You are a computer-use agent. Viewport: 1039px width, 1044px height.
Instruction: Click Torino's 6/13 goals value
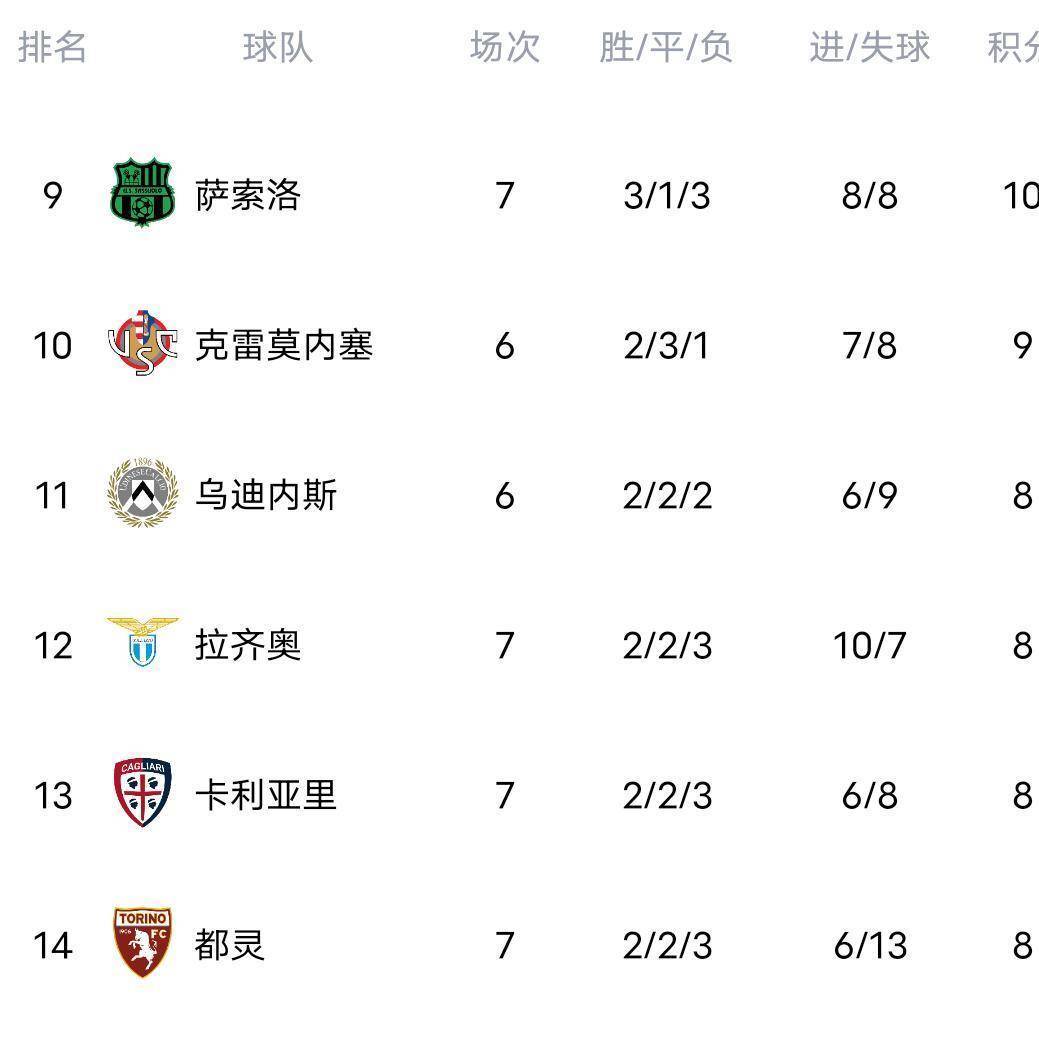[x=869, y=946]
